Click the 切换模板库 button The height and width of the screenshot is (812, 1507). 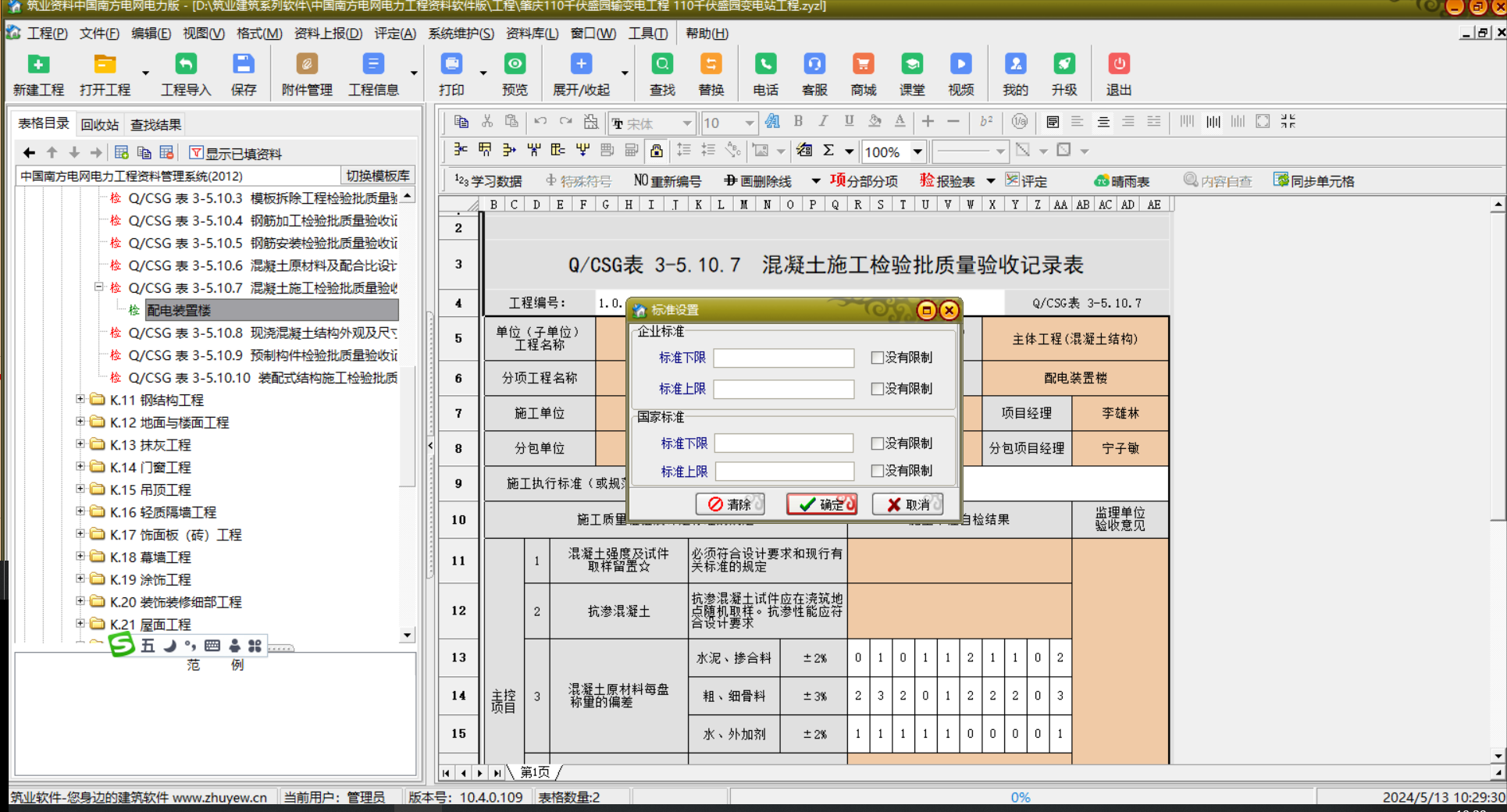click(377, 176)
